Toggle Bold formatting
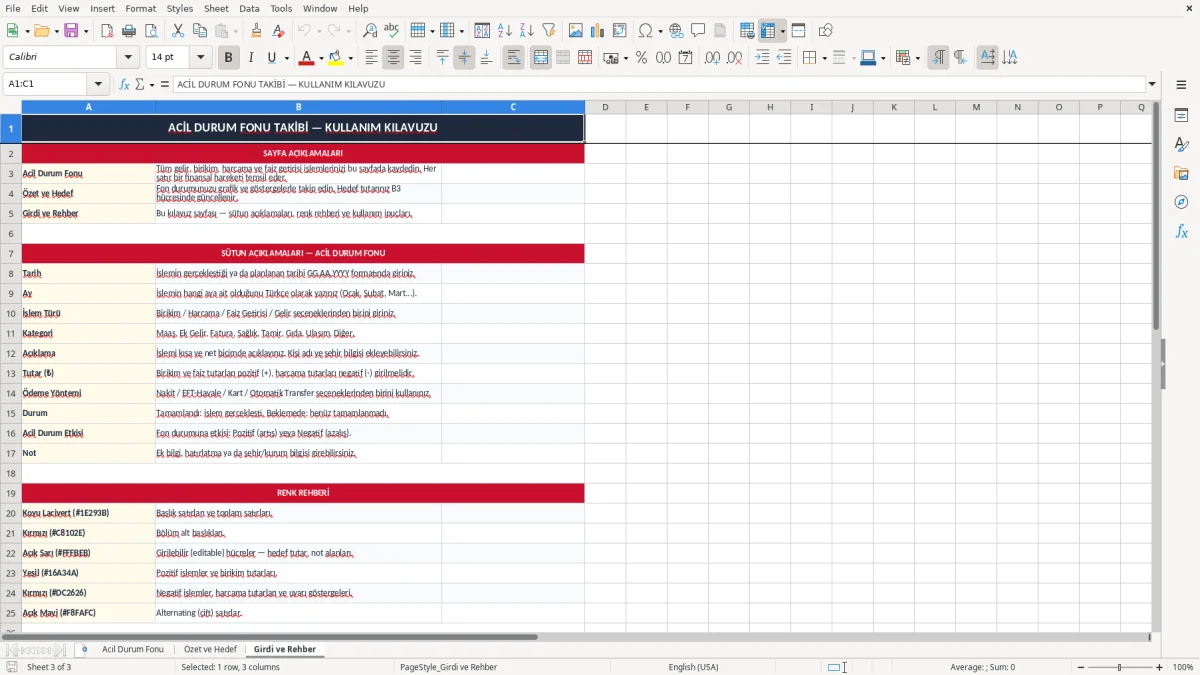Image resolution: width=1200 pixels, height=675 pixels. pos(229,58)
